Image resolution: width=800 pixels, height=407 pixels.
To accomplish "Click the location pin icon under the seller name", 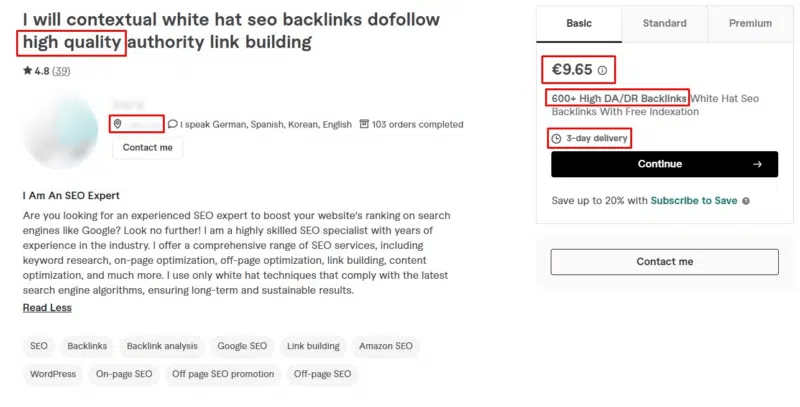I will [x=118, y=124].
